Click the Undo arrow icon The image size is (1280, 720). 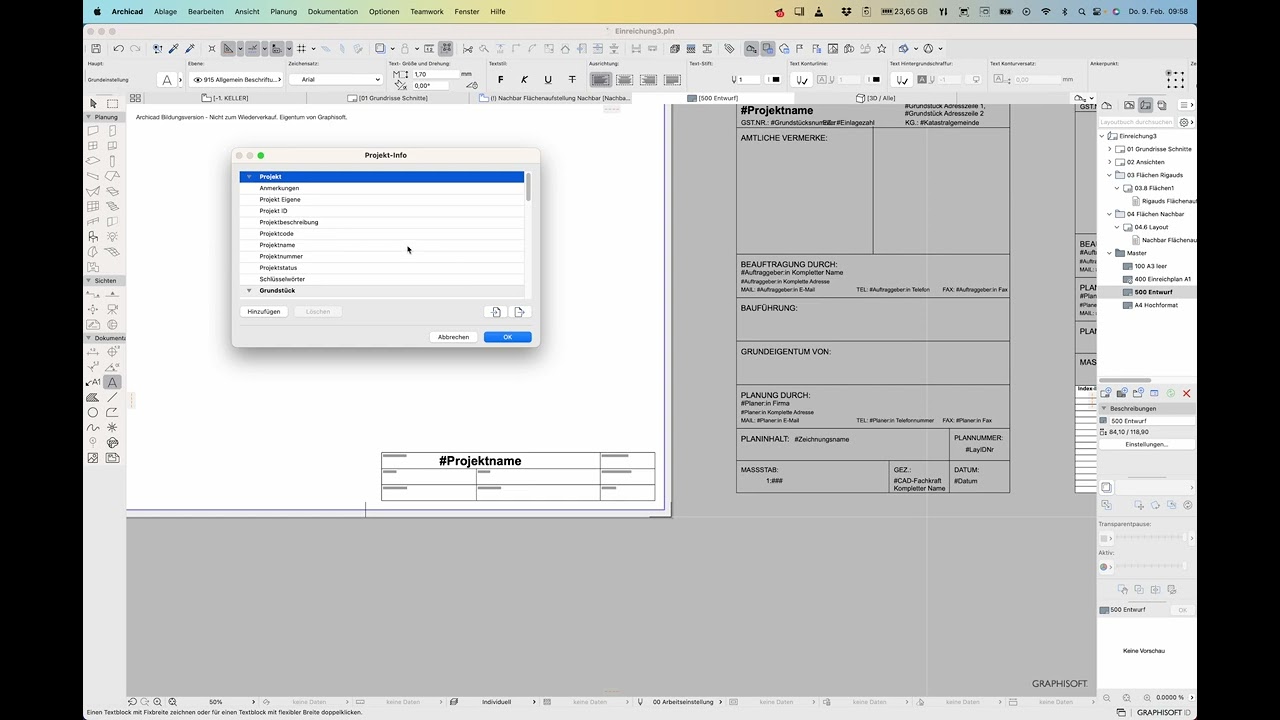[118, 48]
